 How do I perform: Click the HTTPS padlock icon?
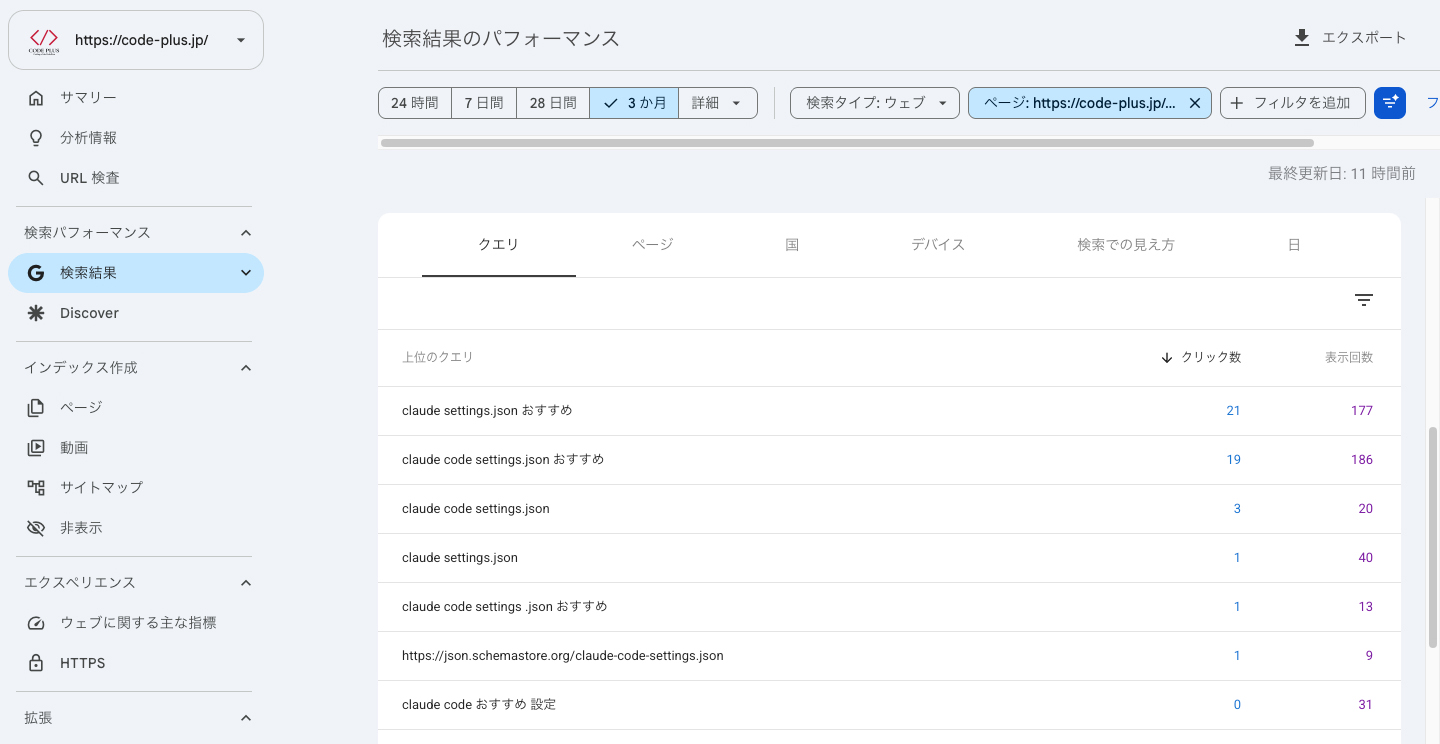(x=36, y=663)
